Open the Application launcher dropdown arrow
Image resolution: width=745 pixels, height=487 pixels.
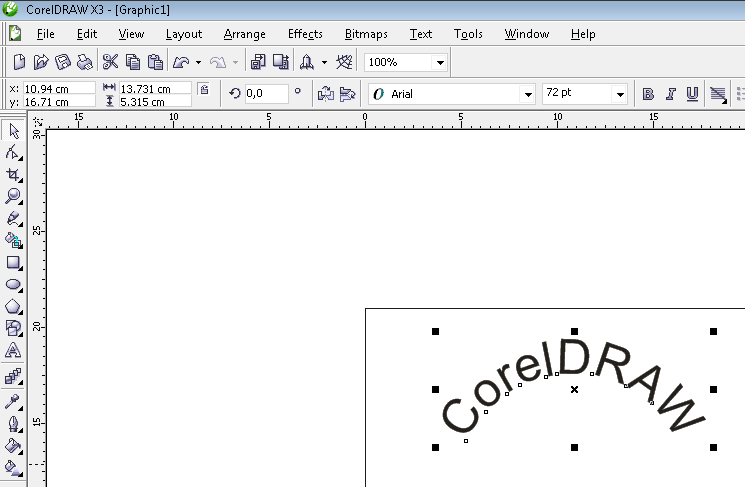pos(324,62)
